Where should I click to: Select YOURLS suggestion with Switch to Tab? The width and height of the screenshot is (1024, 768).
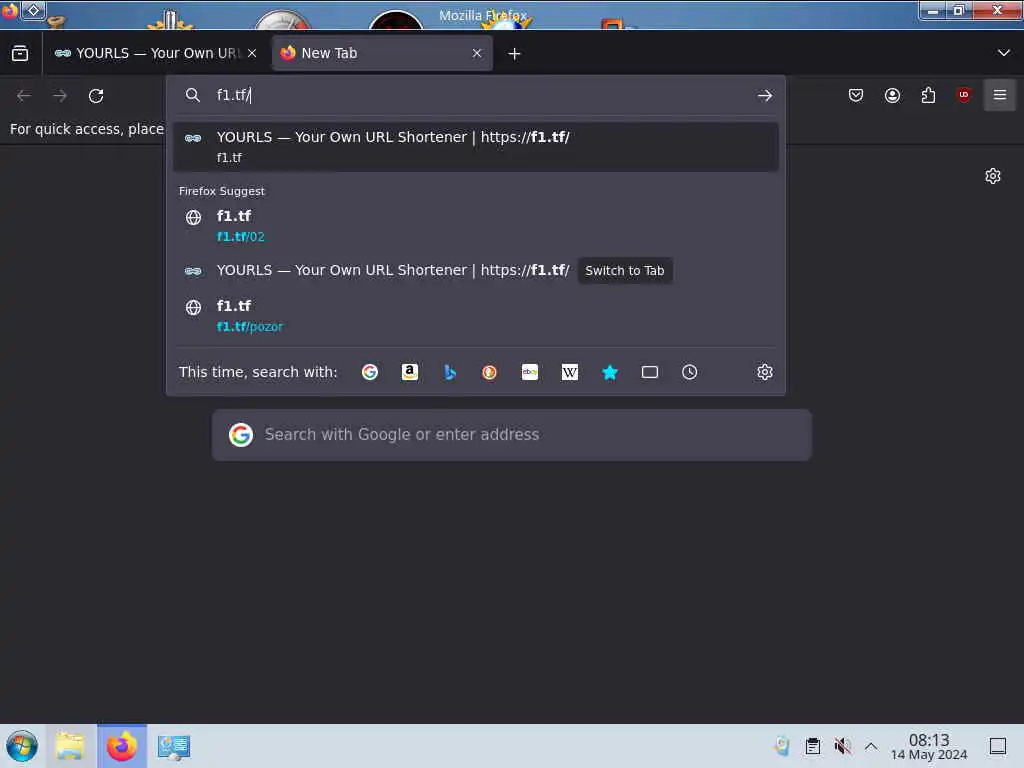[475, 270]
